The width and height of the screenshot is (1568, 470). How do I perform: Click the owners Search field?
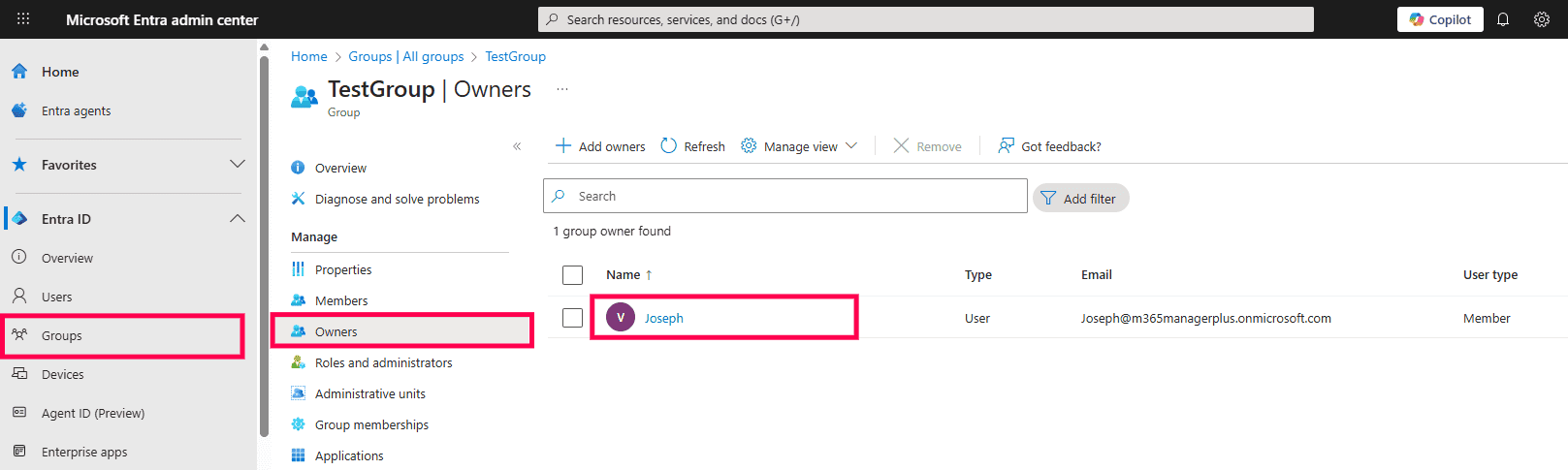click(785, 196)
